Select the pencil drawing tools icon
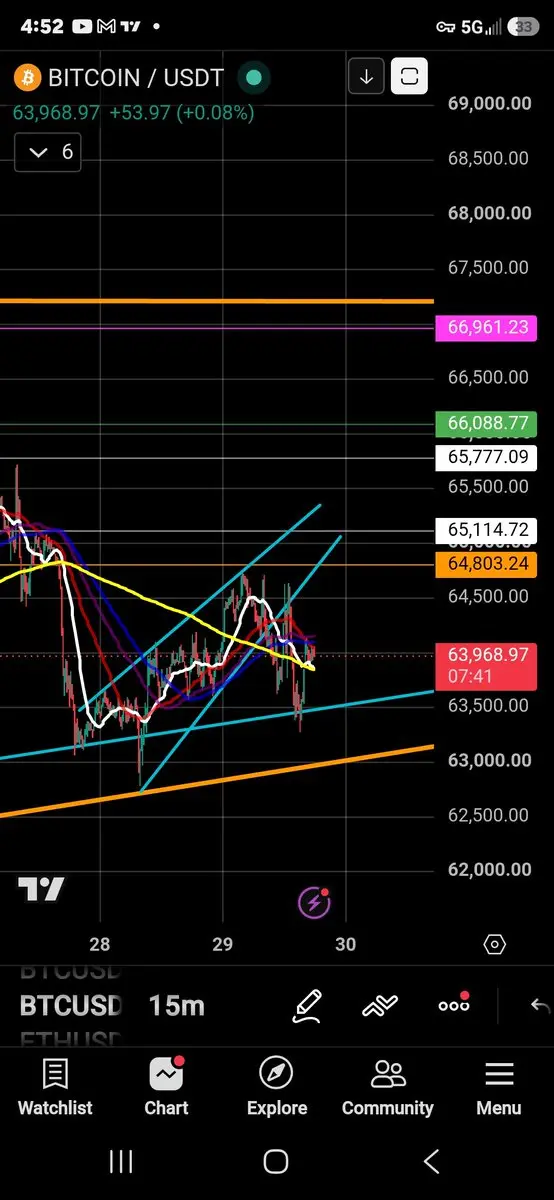The width and height of the screenshot is (554, 1200). point(307,1005)
